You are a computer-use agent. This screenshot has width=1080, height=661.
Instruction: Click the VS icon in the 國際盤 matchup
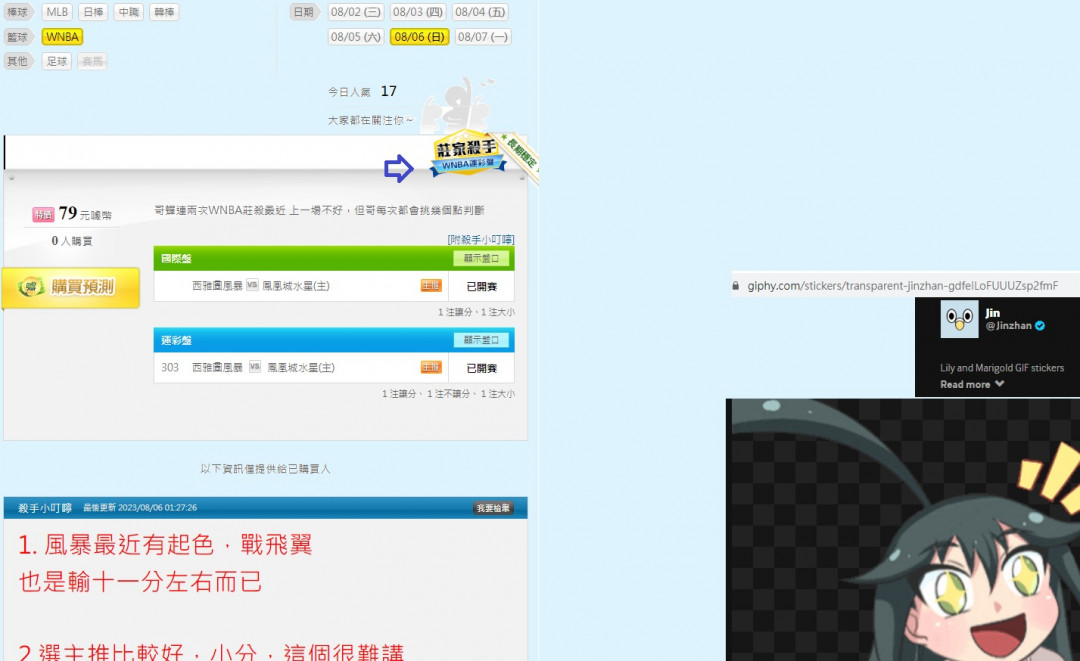(x=252, y=285)
